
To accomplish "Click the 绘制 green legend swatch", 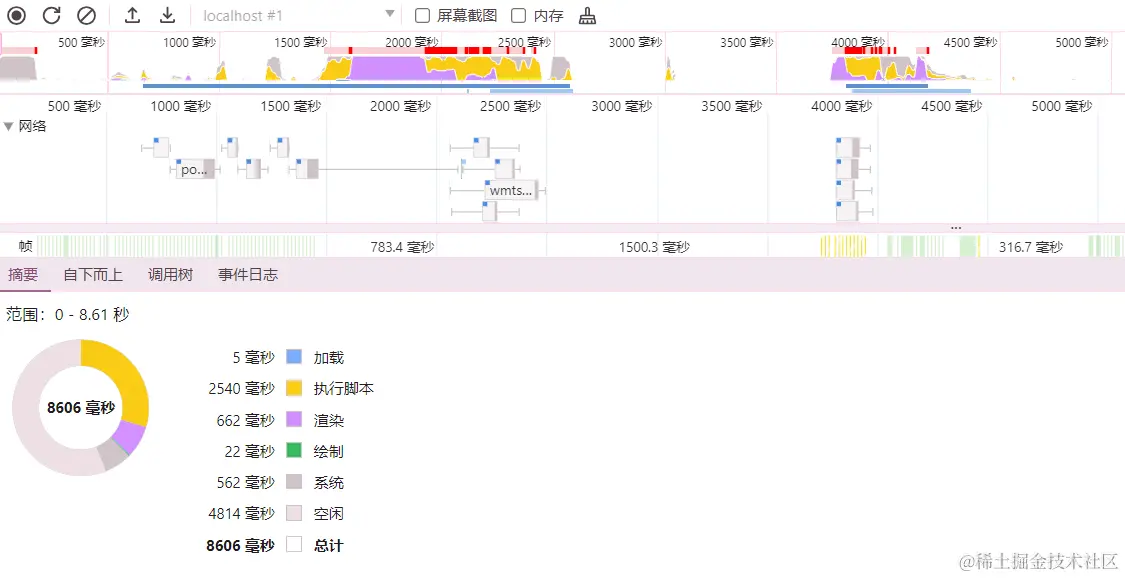I will click(x=294, y=451).
